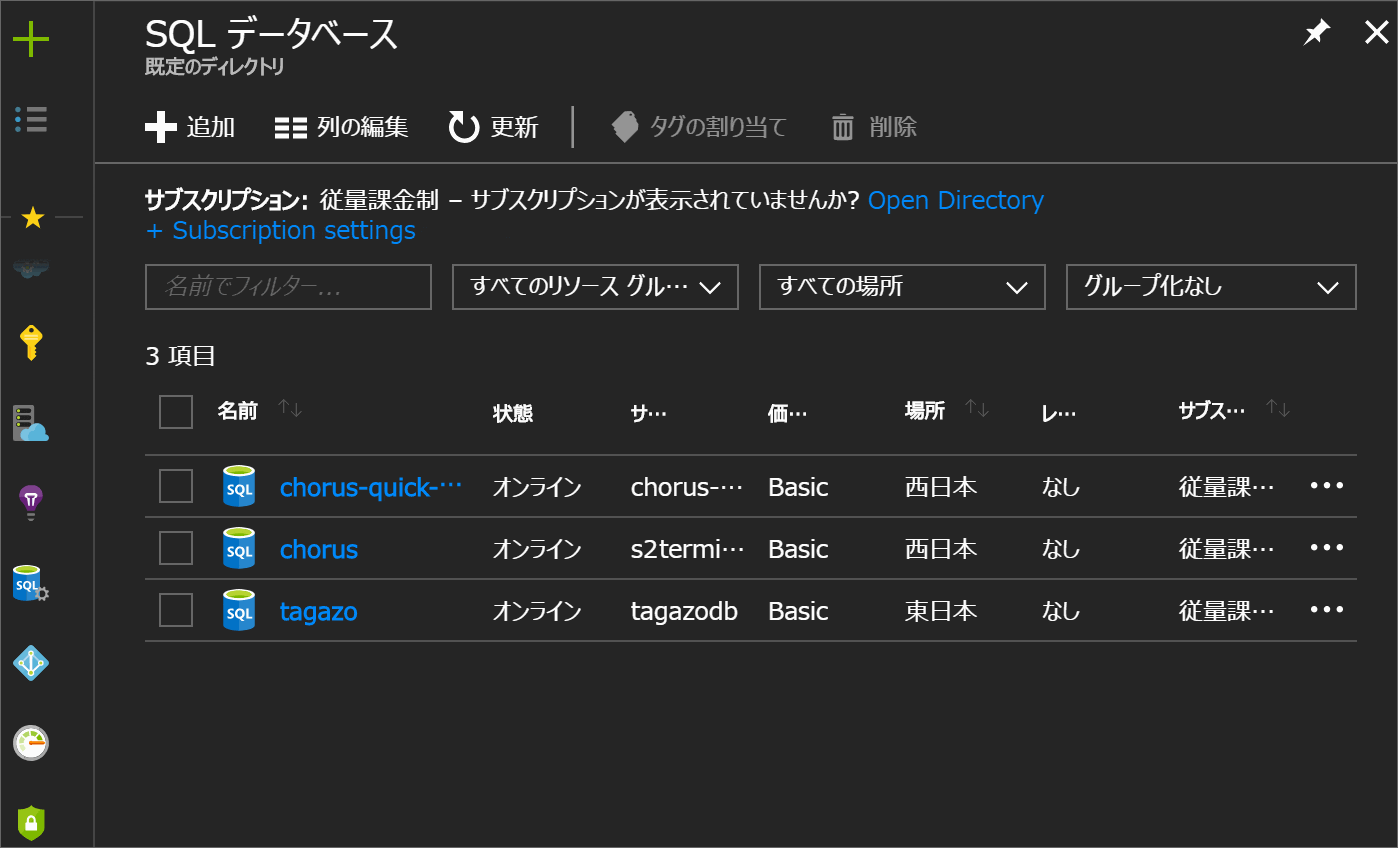Viewport: 1398px width, 848px height.
Task: Click inside the 名前でフィルター filter field
Action: click(288, 287)
